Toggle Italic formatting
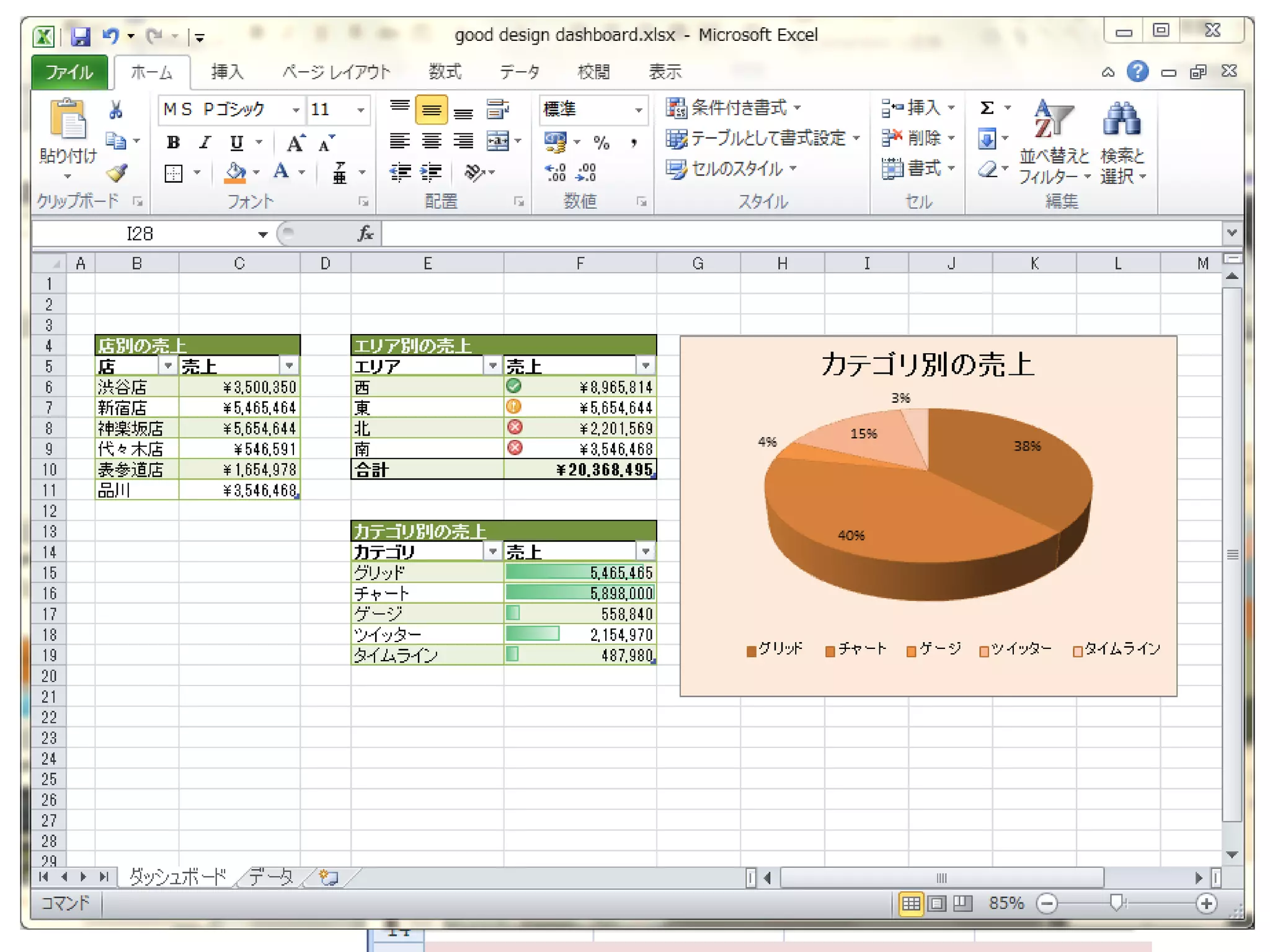Screen dimensions: 1270x952 click(x=205, y=143)
